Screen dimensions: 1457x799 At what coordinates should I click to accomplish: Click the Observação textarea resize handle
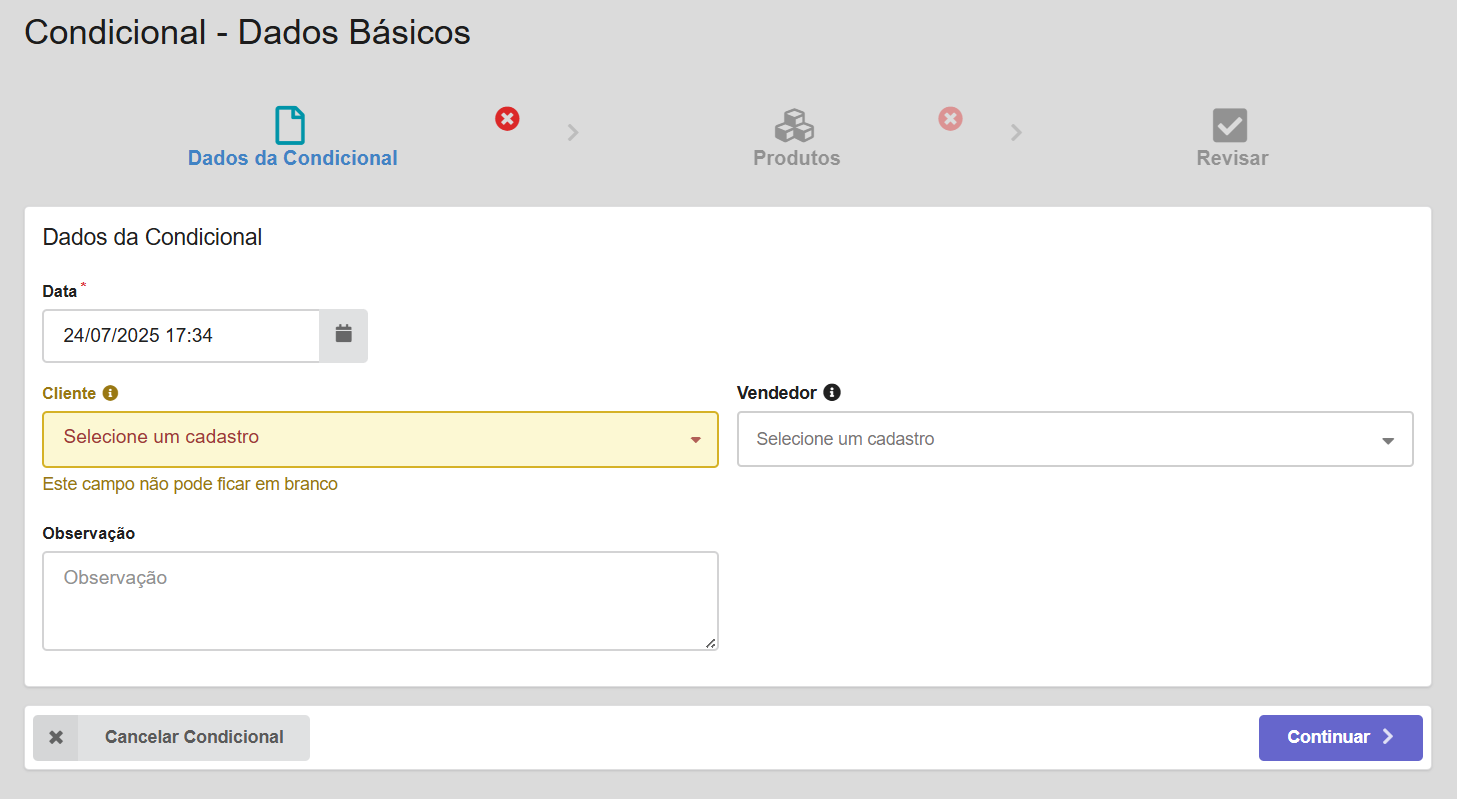pyautogui.click(x=711, y=643)
